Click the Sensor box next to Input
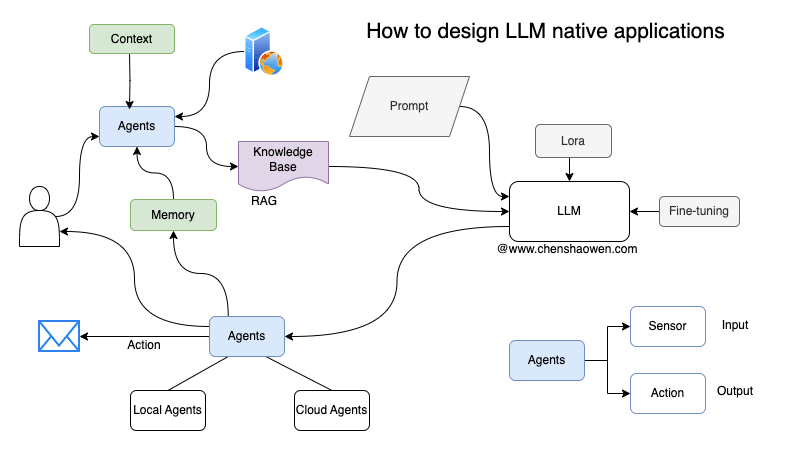Screen dimensions: 788x471 click(x=668, y=326)
